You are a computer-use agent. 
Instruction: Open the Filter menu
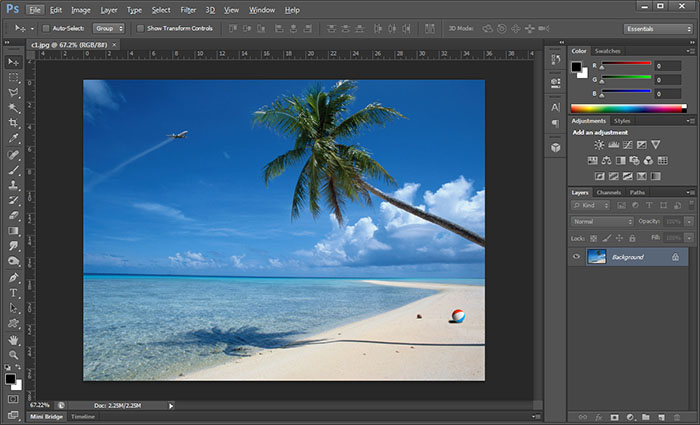(x=188, y=9)
